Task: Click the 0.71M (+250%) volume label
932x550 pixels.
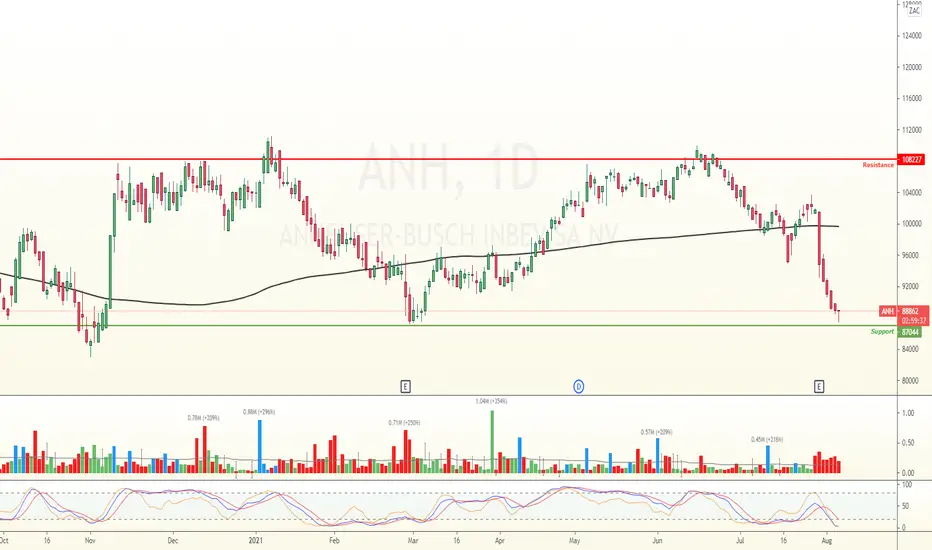Action: coord(404,423)
